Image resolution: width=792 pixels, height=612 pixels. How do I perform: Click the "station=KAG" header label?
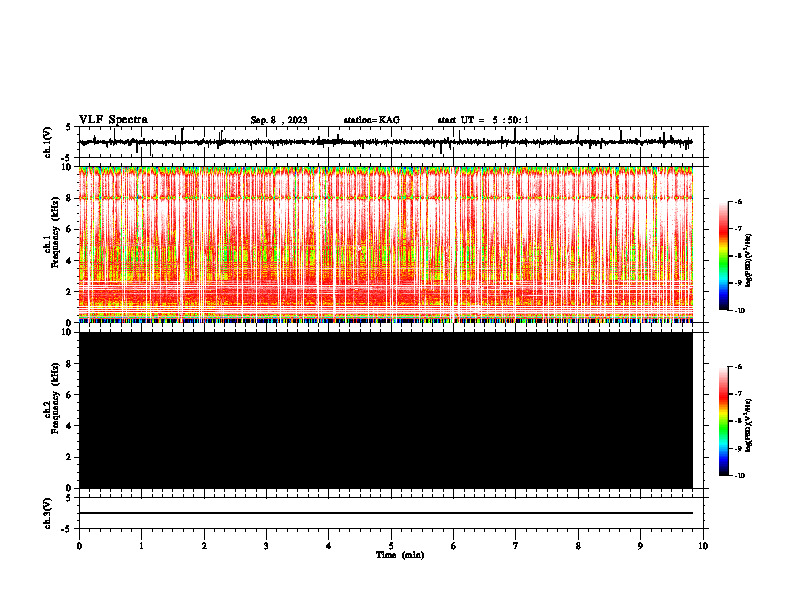click(371, 120)
